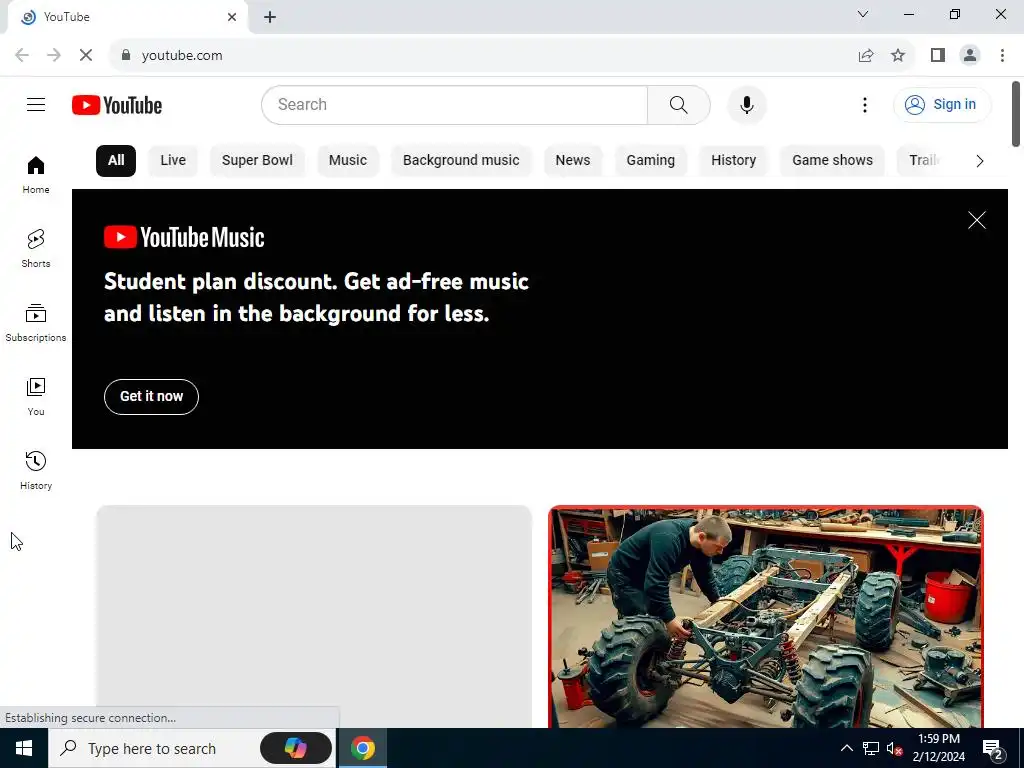The height and width of the screenshot is (768, 1024).
Task: Open a new browser tab
Action: [x=270, y=17]
